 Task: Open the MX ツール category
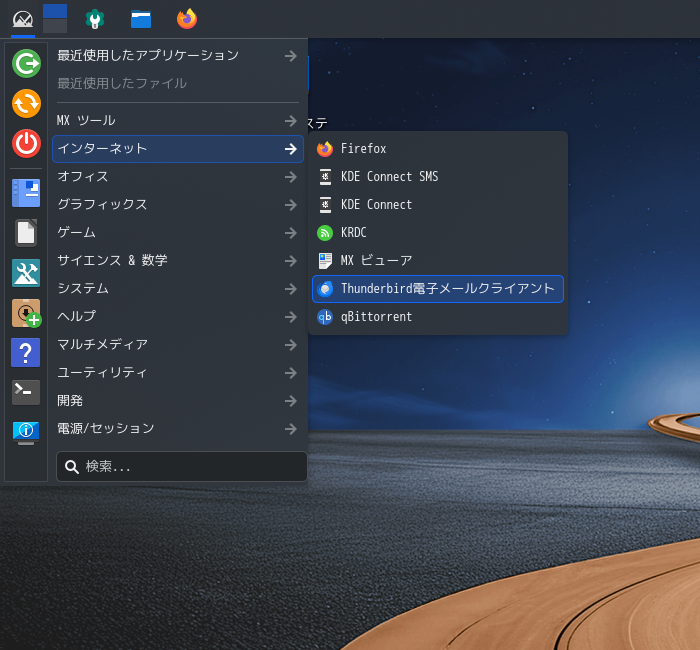pos(178,121)
